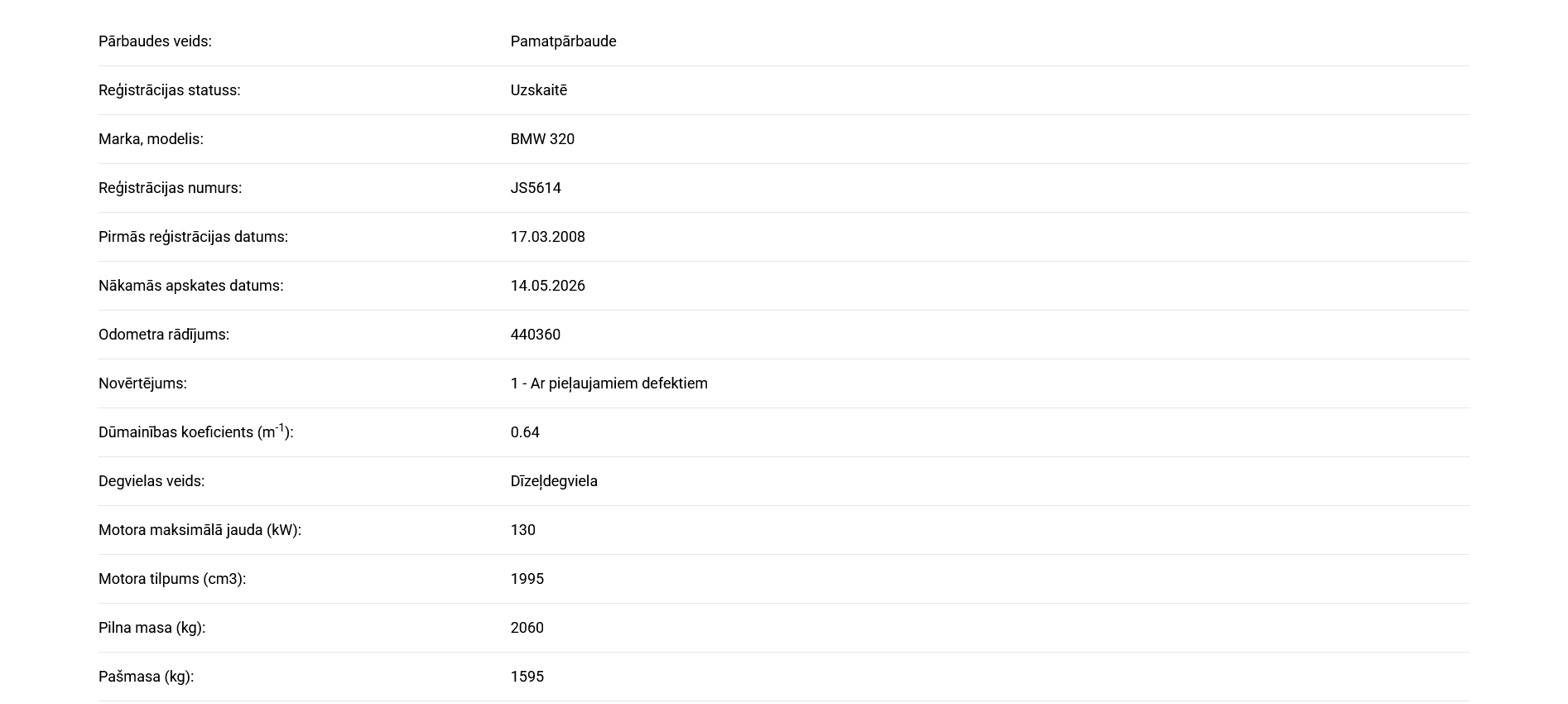The width and height of the screenshot is (1568, 704).
Task: Select the '1 - Ar pieļaujamiem defektiem' rating
Action: [x=608, y=383]
